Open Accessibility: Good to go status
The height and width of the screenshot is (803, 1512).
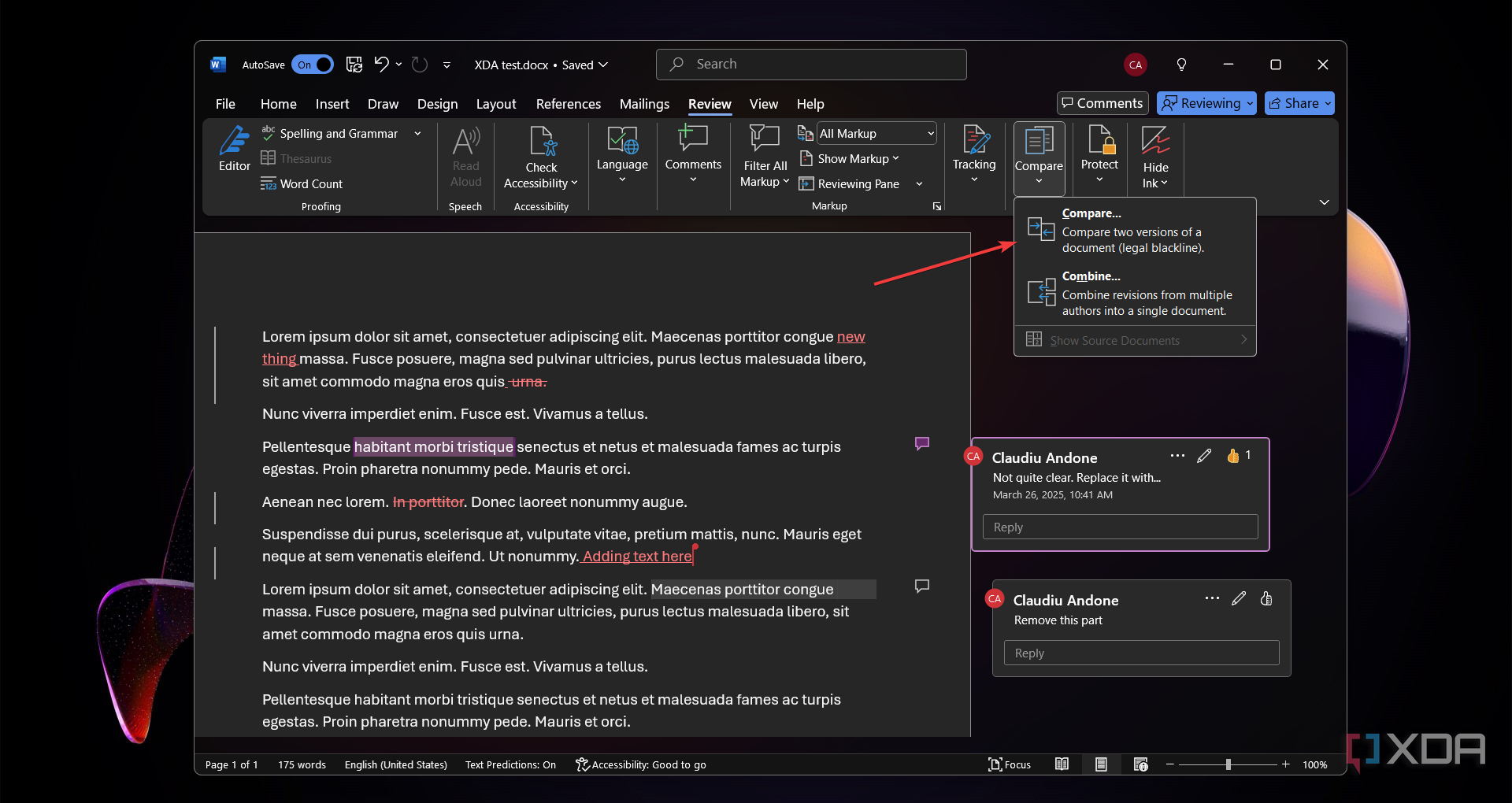click(641, 764)
